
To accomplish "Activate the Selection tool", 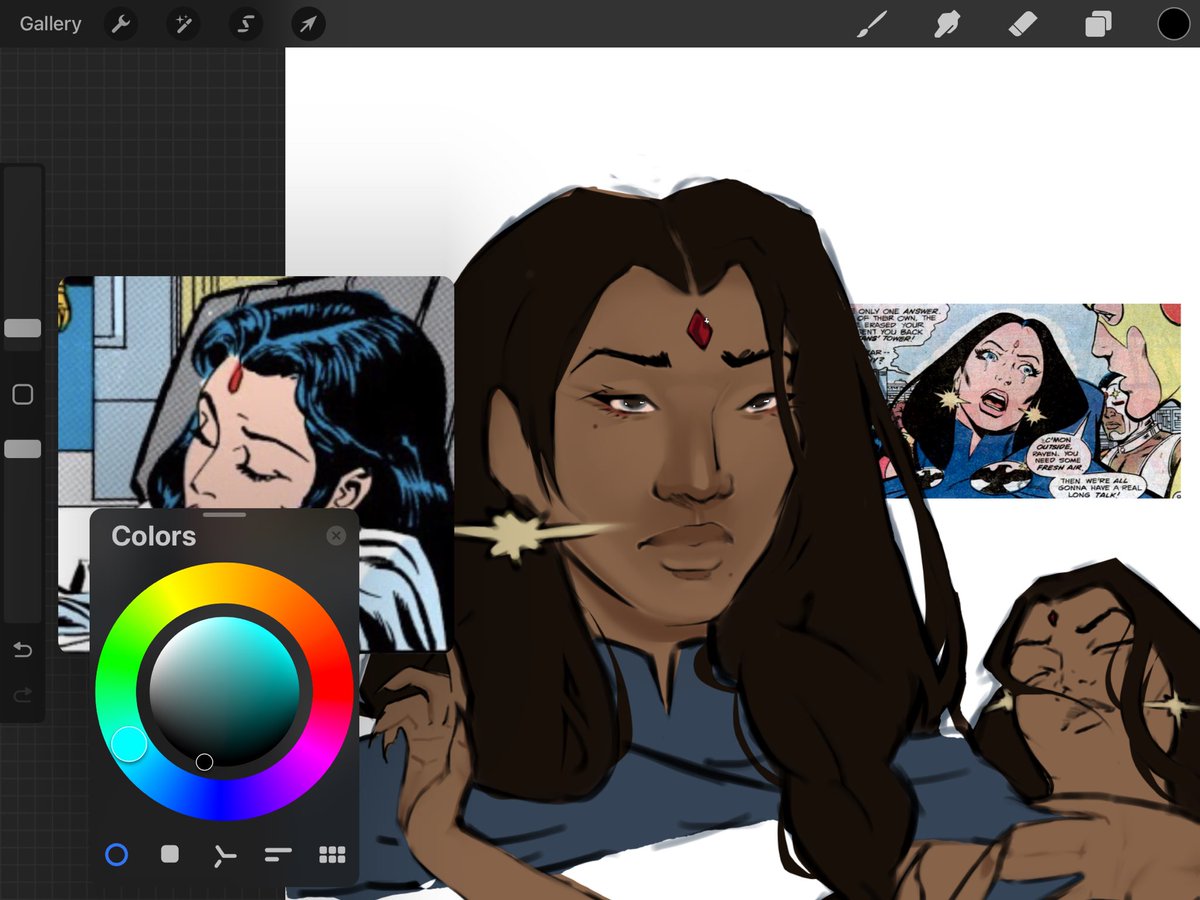I will (x=245, y=24).
